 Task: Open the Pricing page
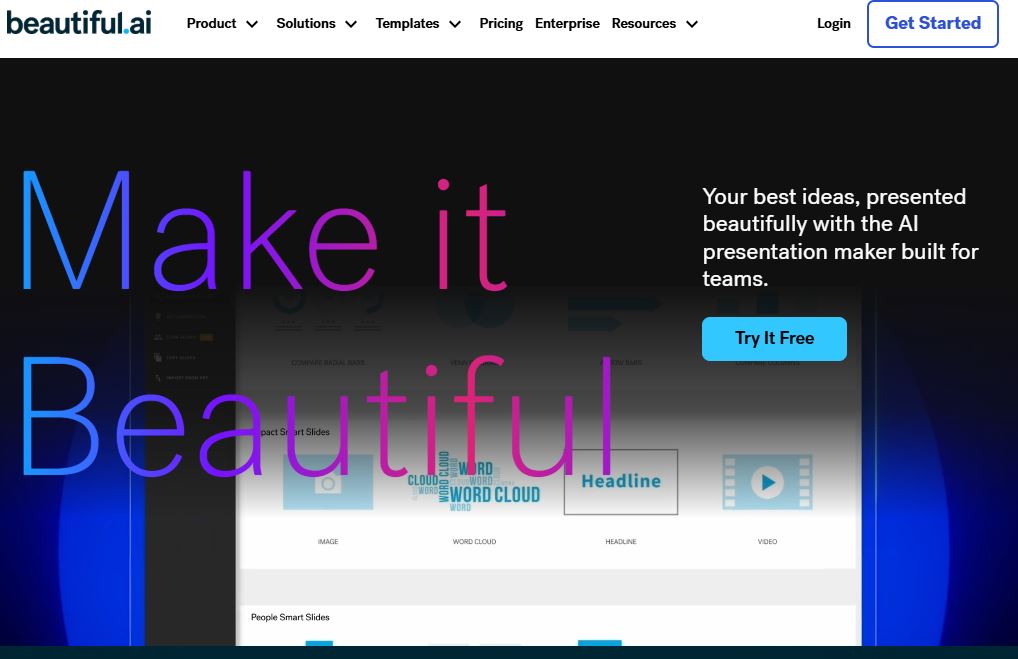coord(501,23)
